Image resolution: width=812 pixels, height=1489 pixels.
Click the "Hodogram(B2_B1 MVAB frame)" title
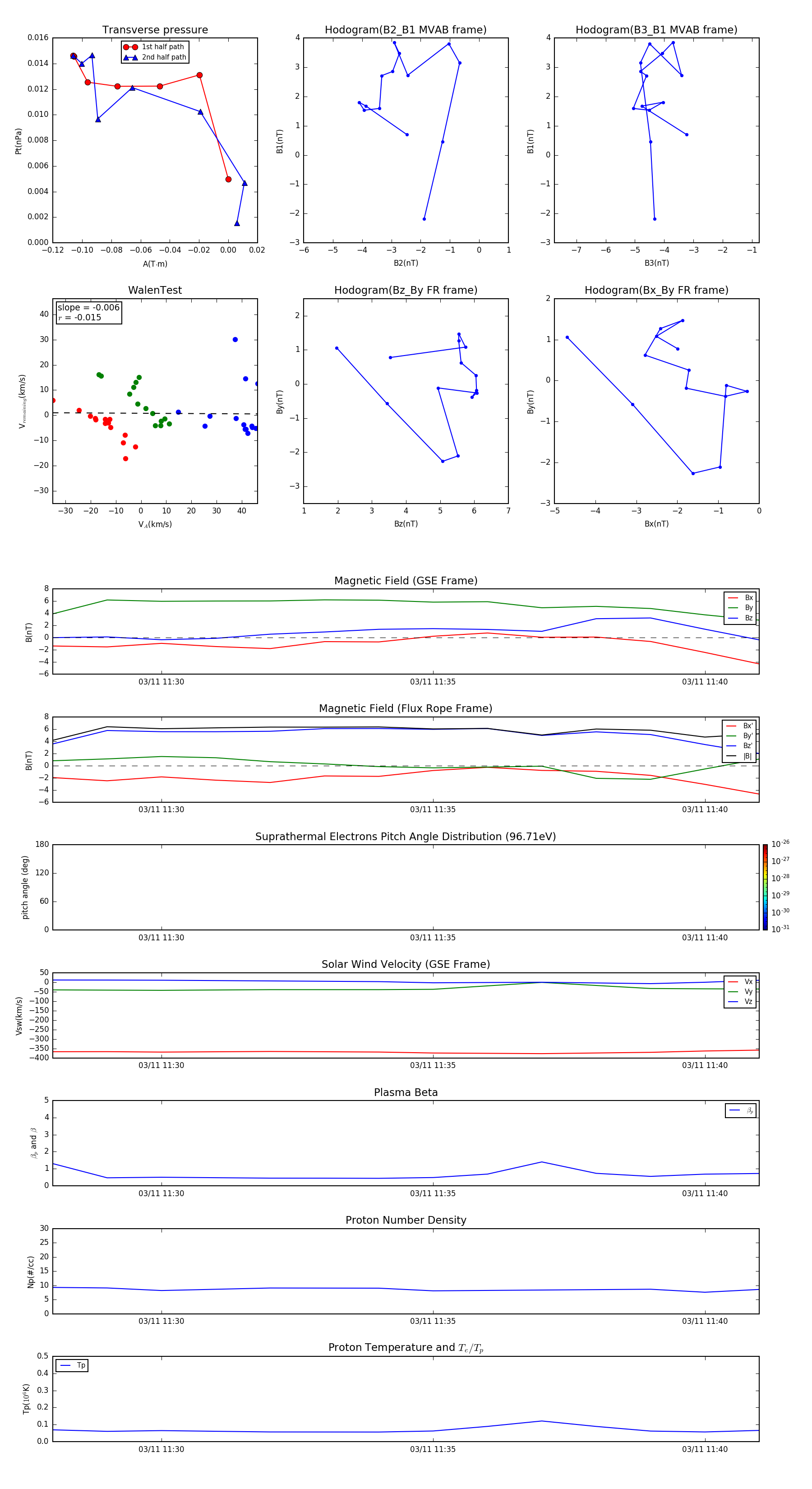[x=406, y=29]
